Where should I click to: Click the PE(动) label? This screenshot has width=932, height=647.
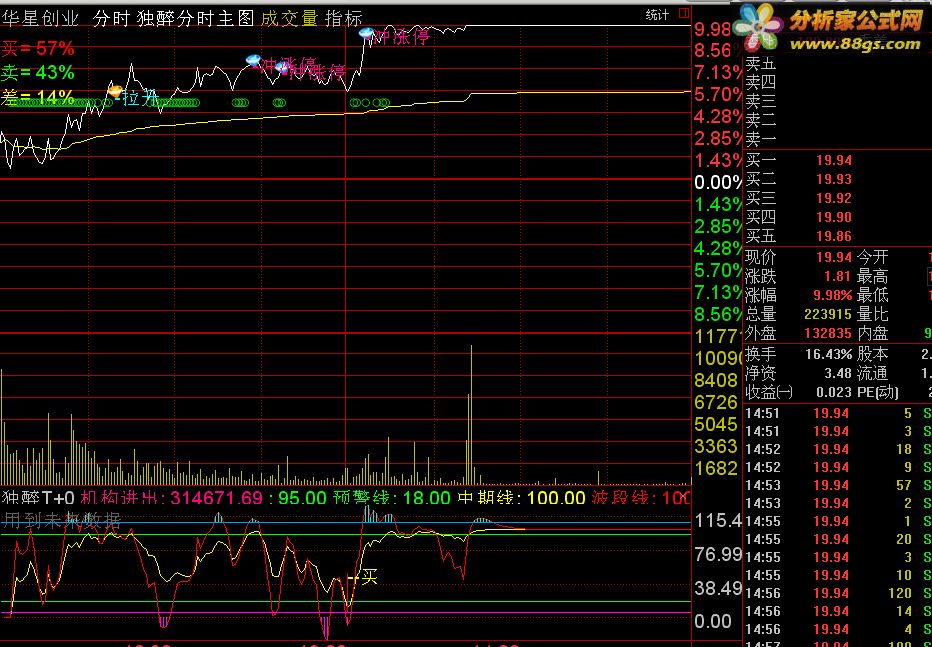[878, 393]
